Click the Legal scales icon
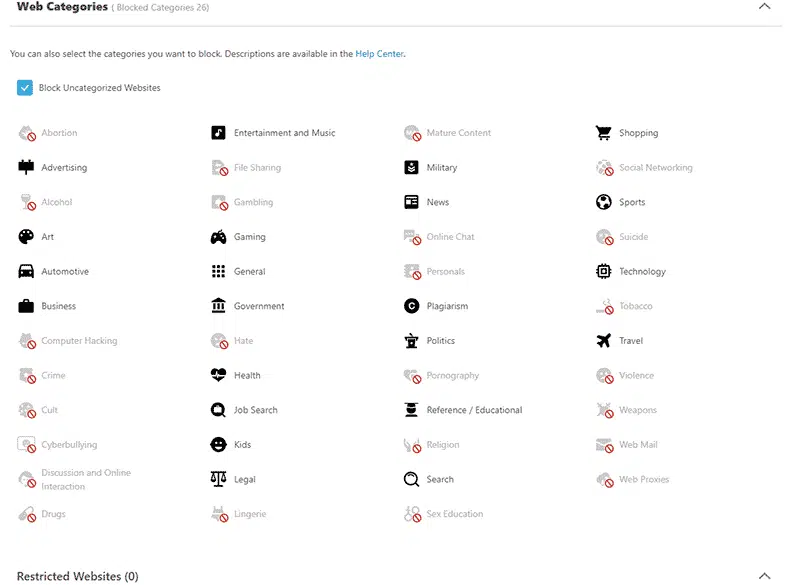This screenshot has width=800, height=585. tap(218, 479)
